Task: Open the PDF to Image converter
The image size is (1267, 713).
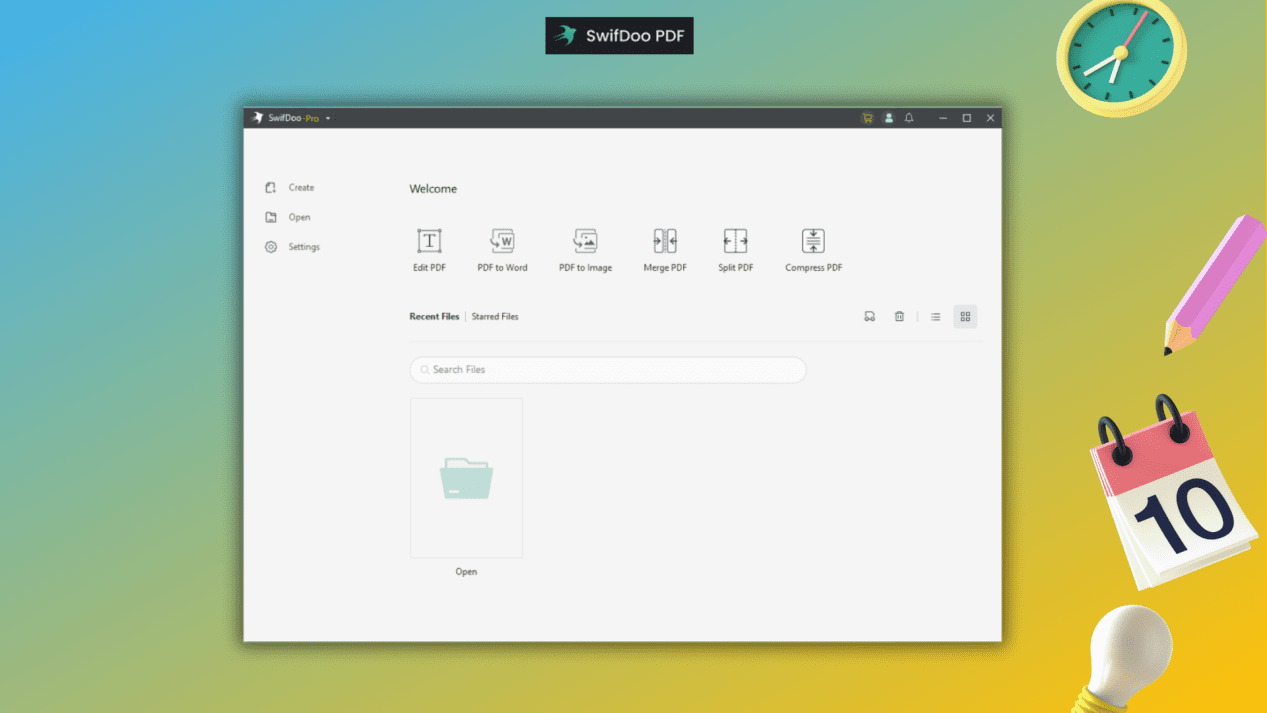Action: pyautogui.click(x=585, y=249)
